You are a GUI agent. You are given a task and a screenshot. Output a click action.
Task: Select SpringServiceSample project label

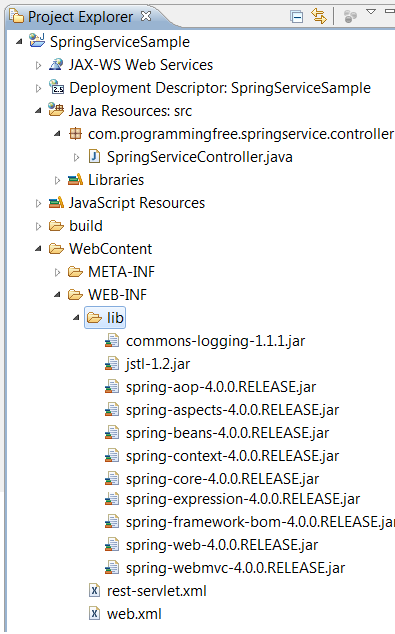120,42
